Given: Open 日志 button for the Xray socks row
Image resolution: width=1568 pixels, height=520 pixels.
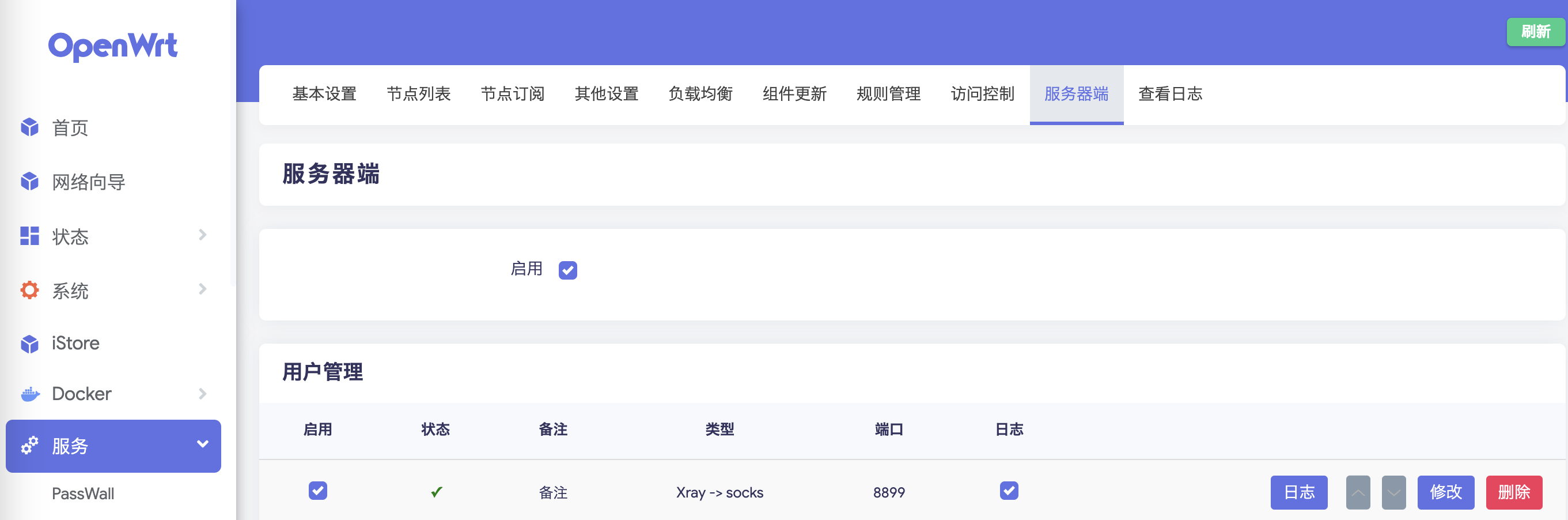Looking at the screenshot, I should (1299, 492).
